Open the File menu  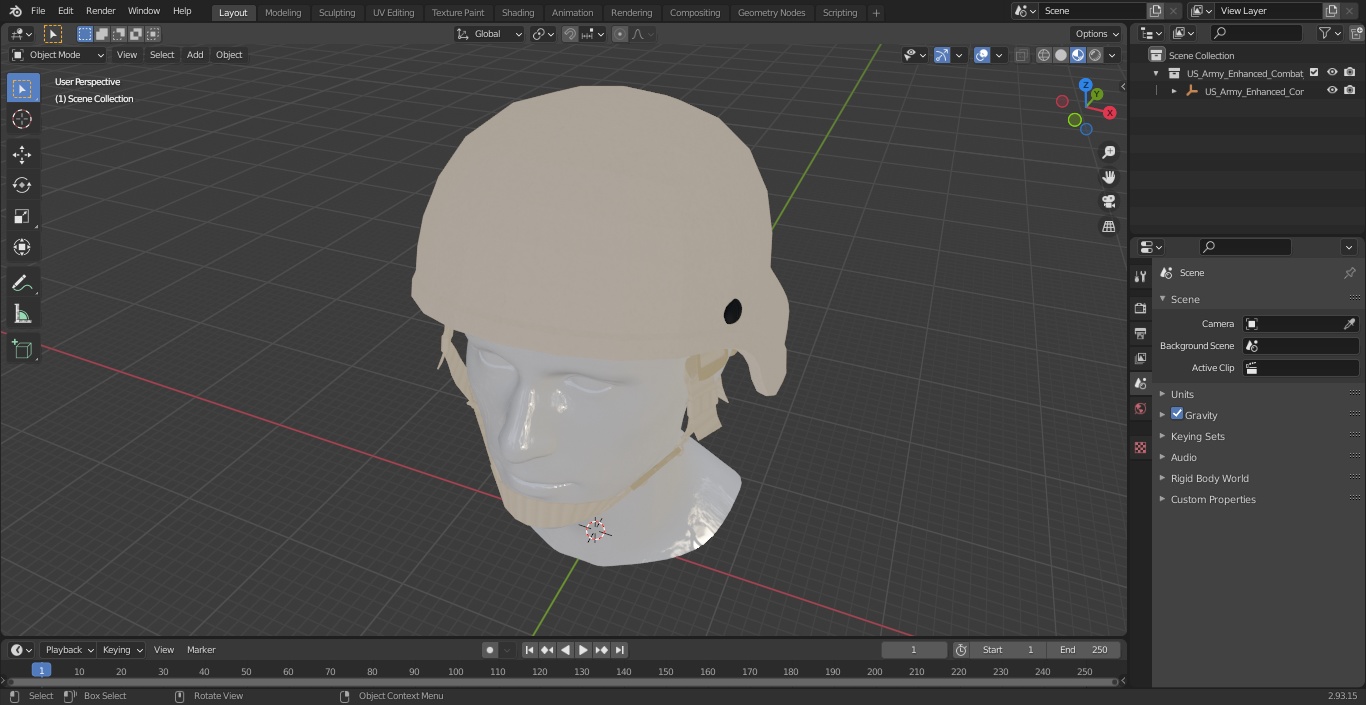[x=38, y=11]
